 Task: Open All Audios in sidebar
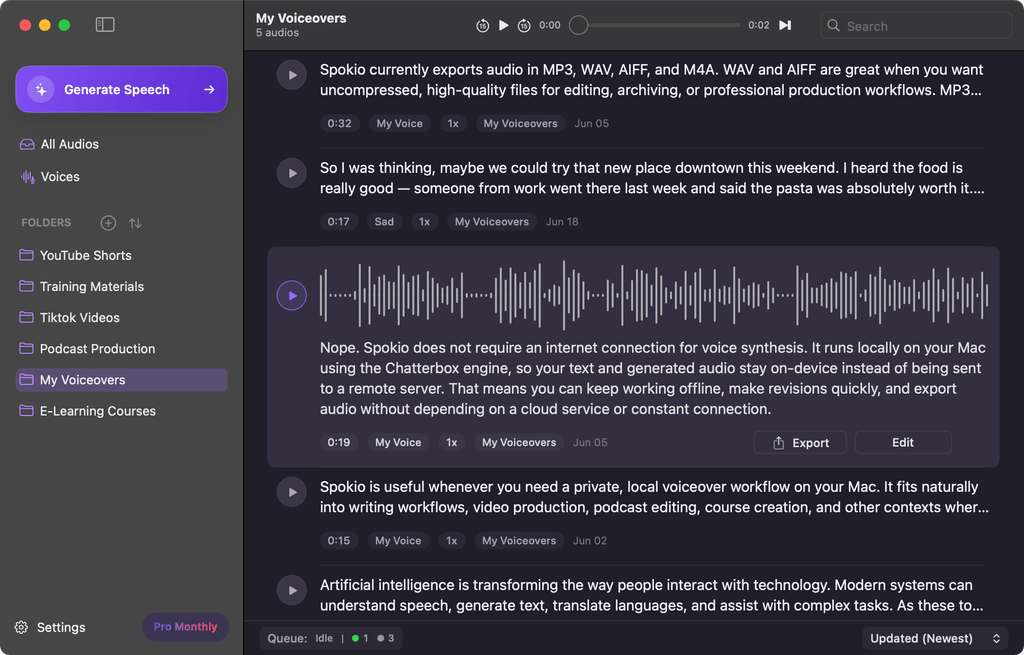(59, 144)
